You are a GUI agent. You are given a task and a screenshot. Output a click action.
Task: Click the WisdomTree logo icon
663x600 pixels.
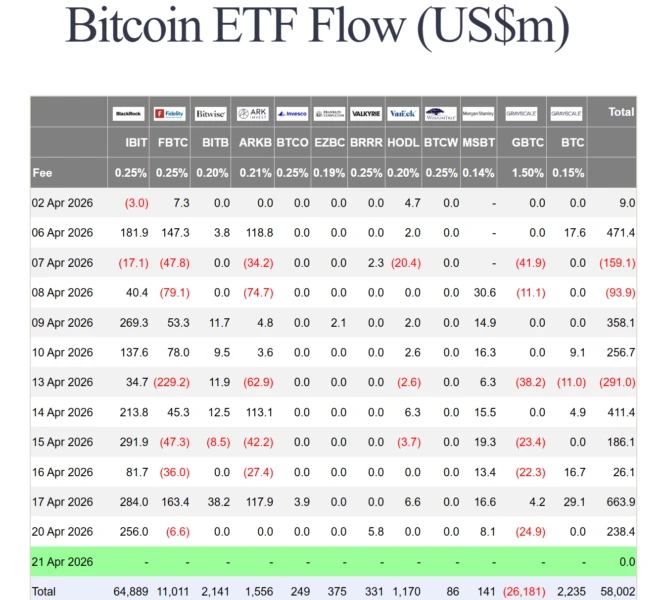tap(441, 114)
